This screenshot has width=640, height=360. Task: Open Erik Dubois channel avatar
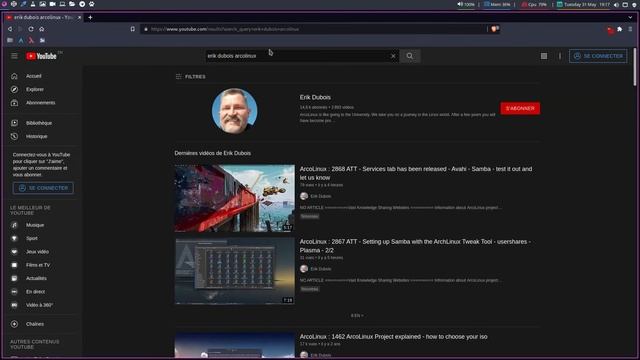(234, 111)
